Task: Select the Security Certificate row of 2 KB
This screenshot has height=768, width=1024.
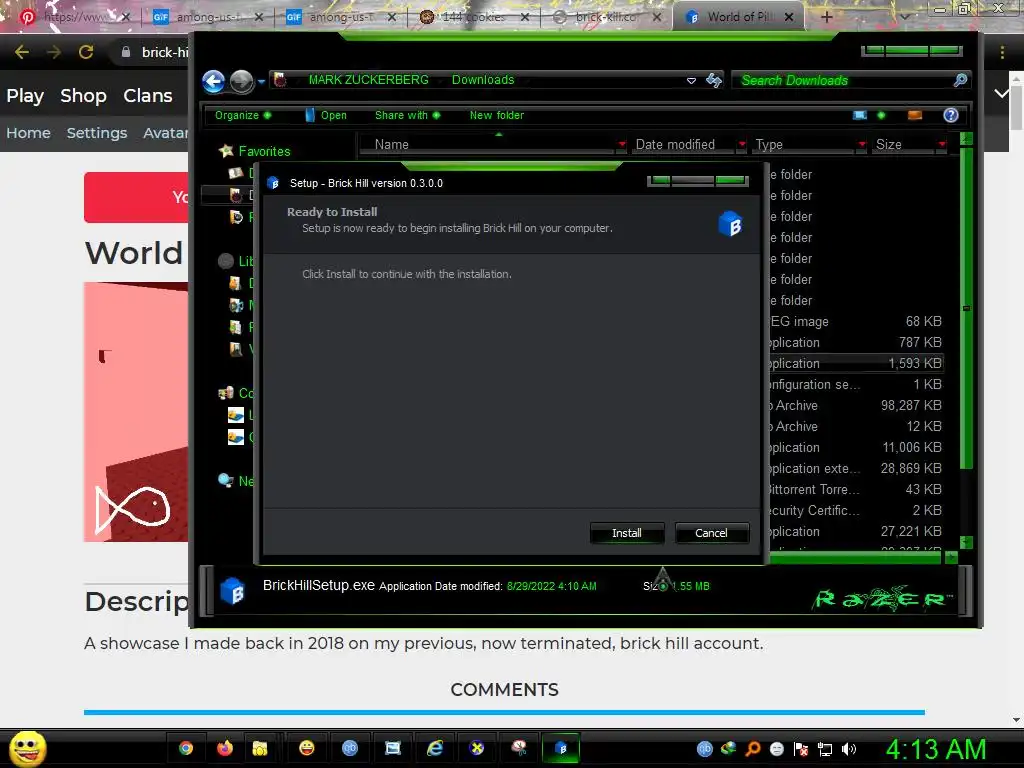Action: 856,510
